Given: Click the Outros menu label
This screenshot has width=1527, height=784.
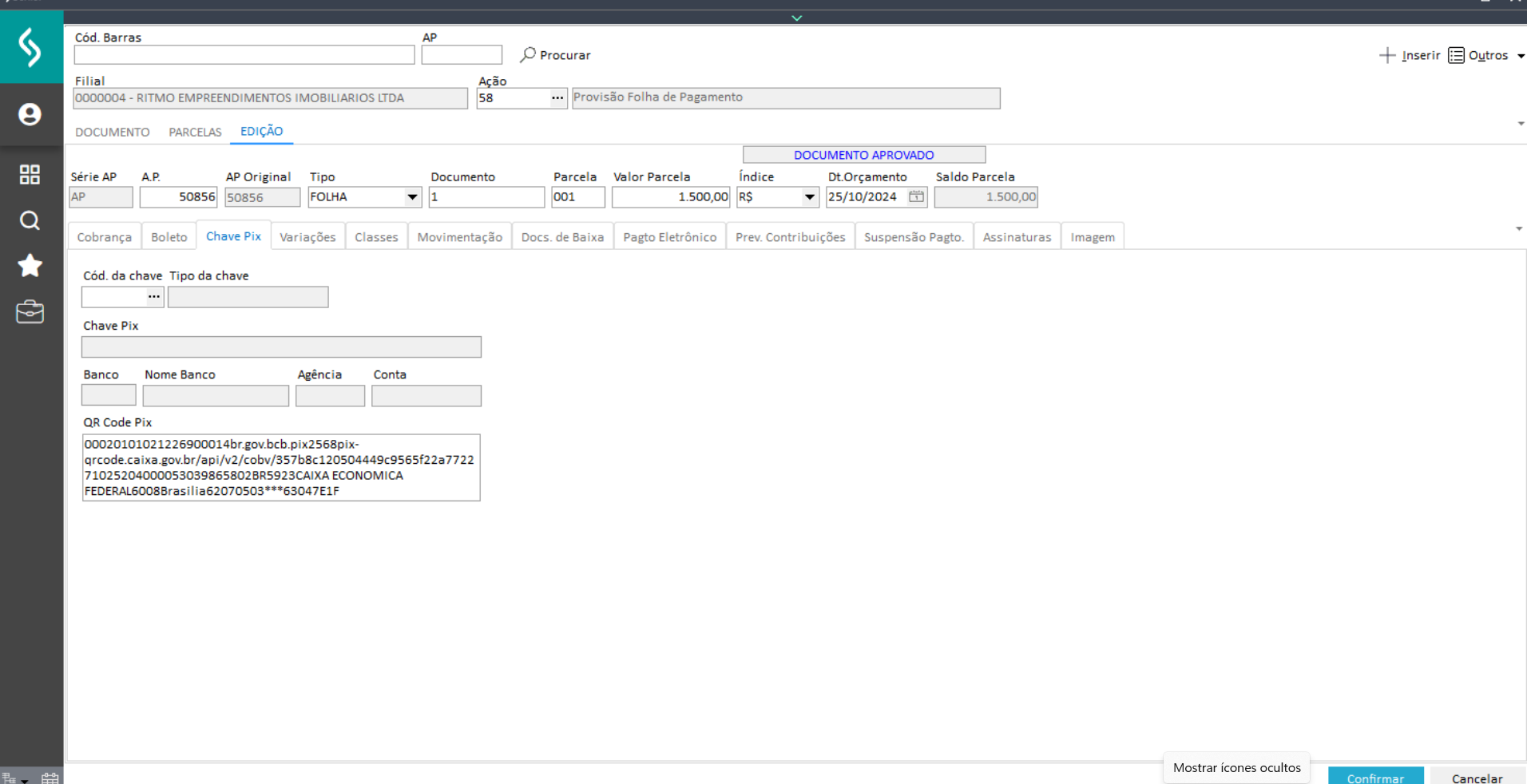Looking at the screenshot, I should click(1489, 55).
